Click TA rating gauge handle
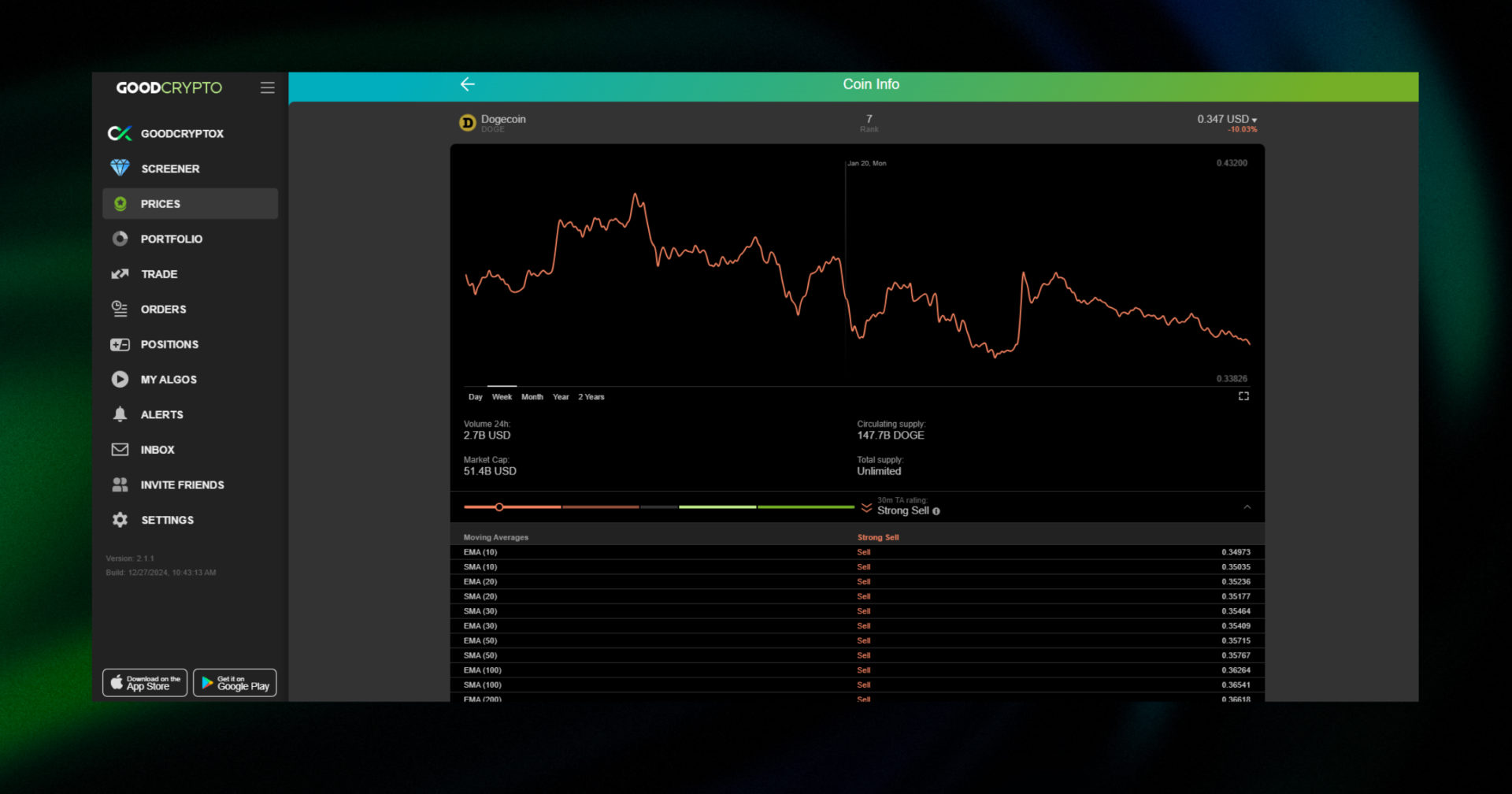Screen dimensions: 1512x794 pos(499,507)
